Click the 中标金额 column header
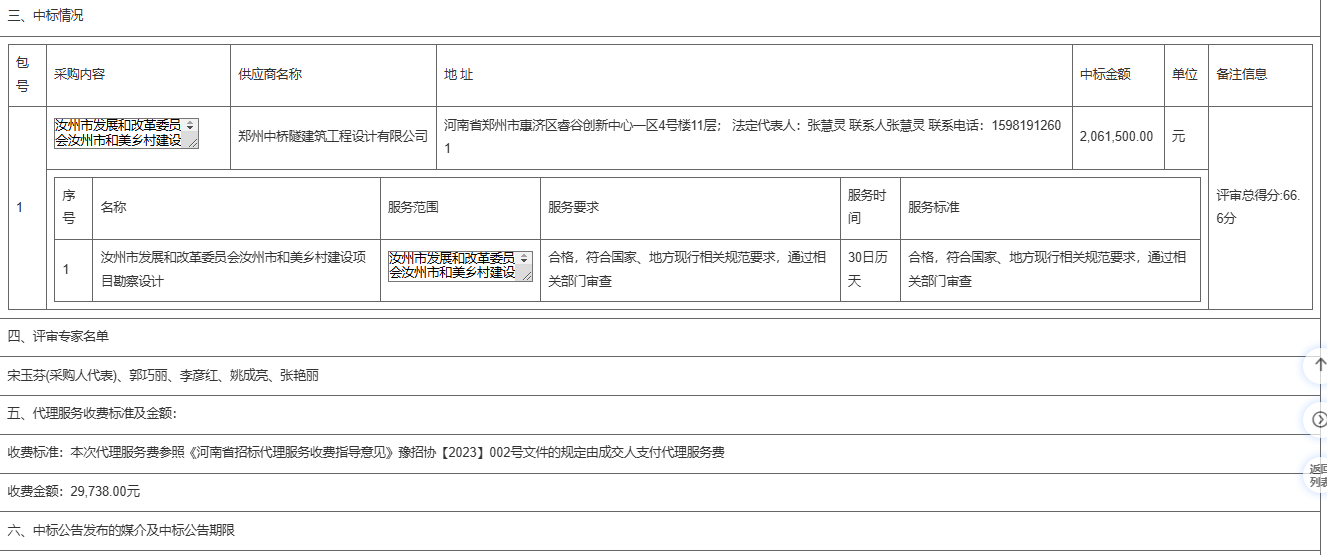The image size is (1327, 555). tap(1105, 75)
